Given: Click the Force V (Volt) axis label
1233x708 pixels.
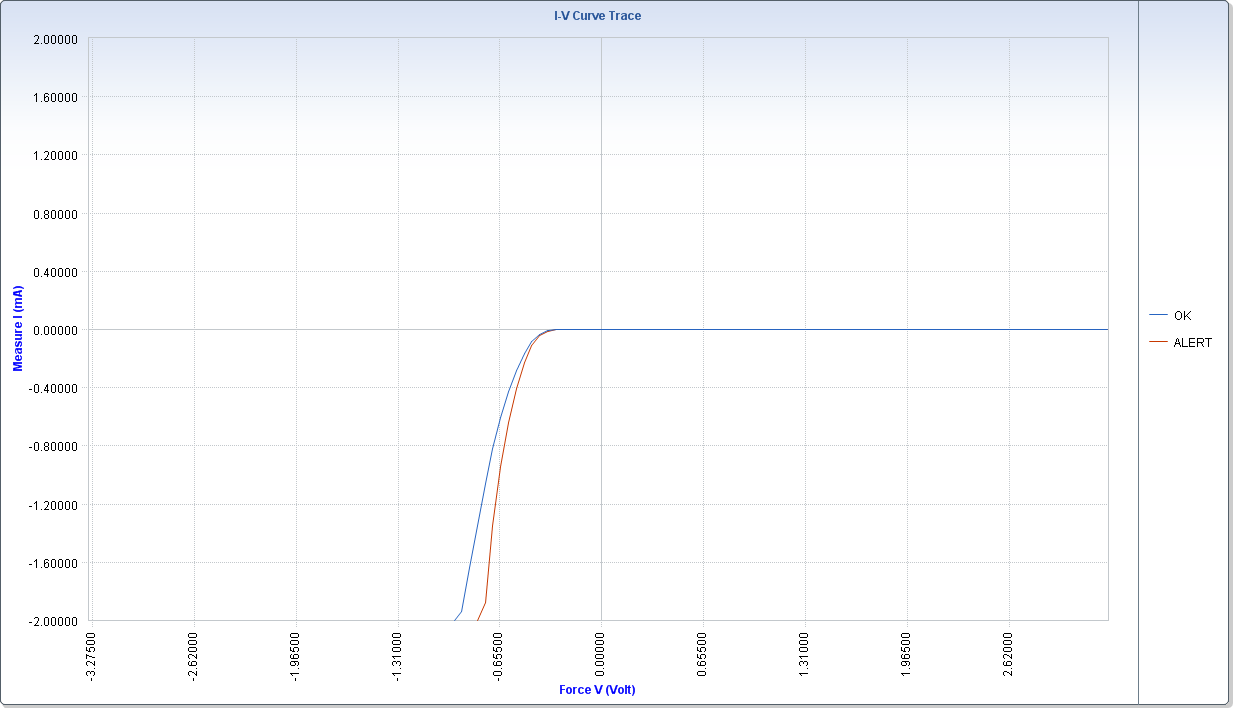Looking at the screenshot, I should [597, 690].
